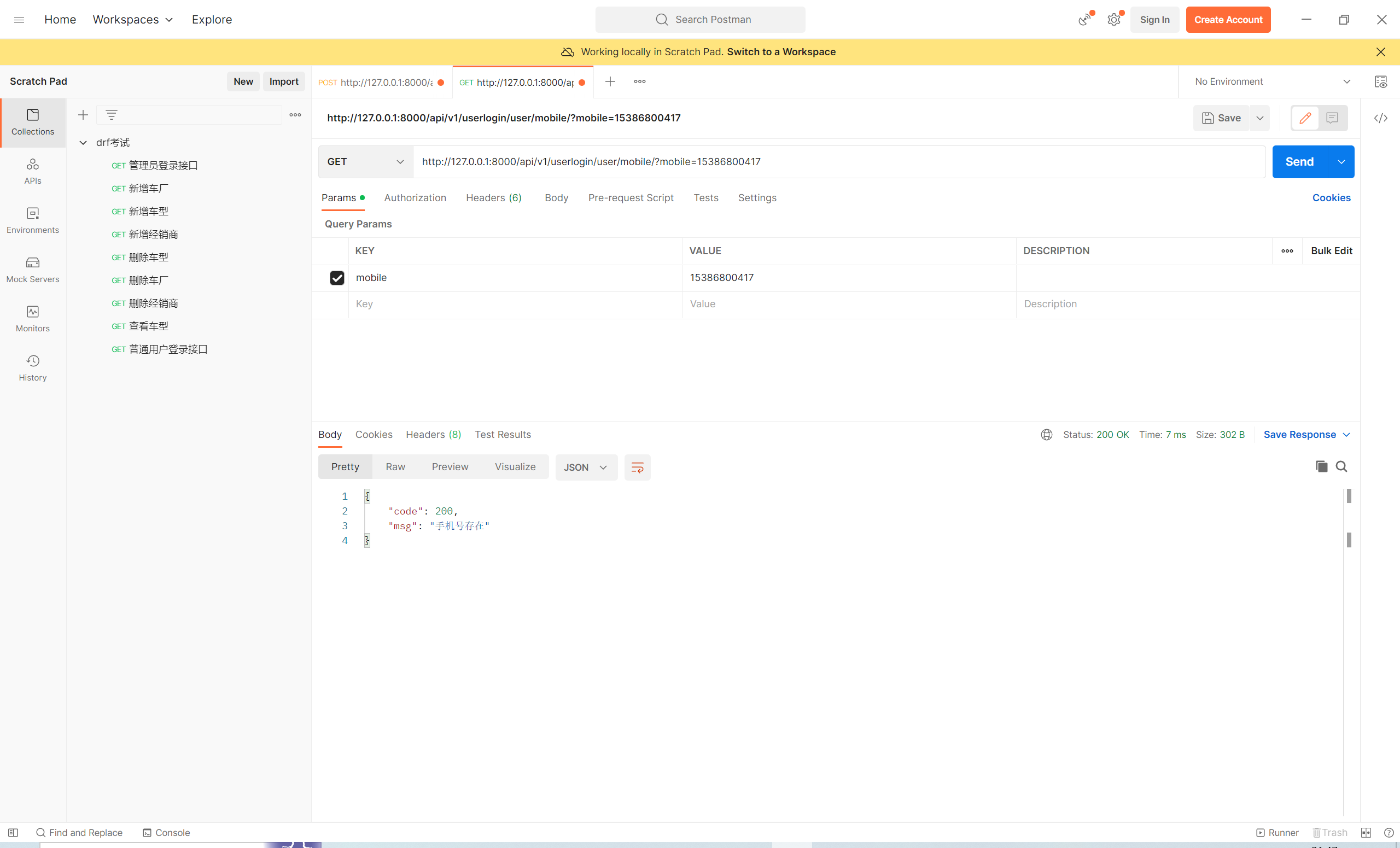1400x848 pixels.
Task: Collapse the drf考试 collection
Action: tap(83, 143)
